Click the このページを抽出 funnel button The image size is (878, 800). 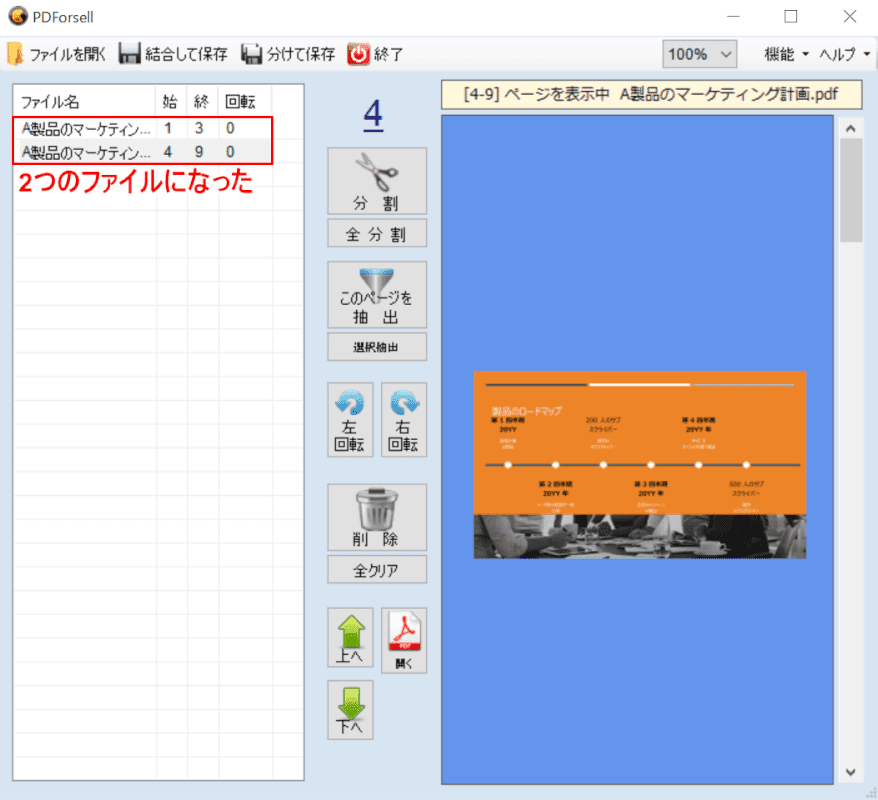(377, 294)
